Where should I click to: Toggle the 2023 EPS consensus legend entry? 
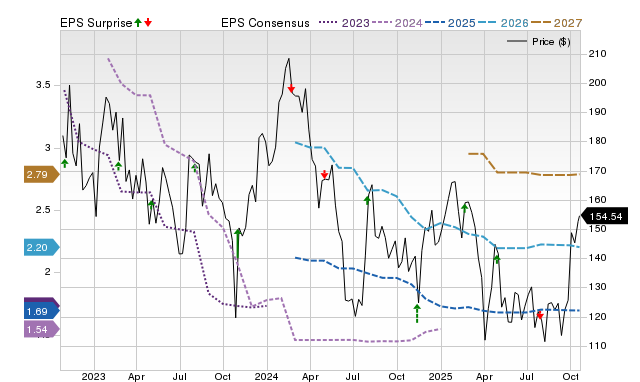[344, 23]
